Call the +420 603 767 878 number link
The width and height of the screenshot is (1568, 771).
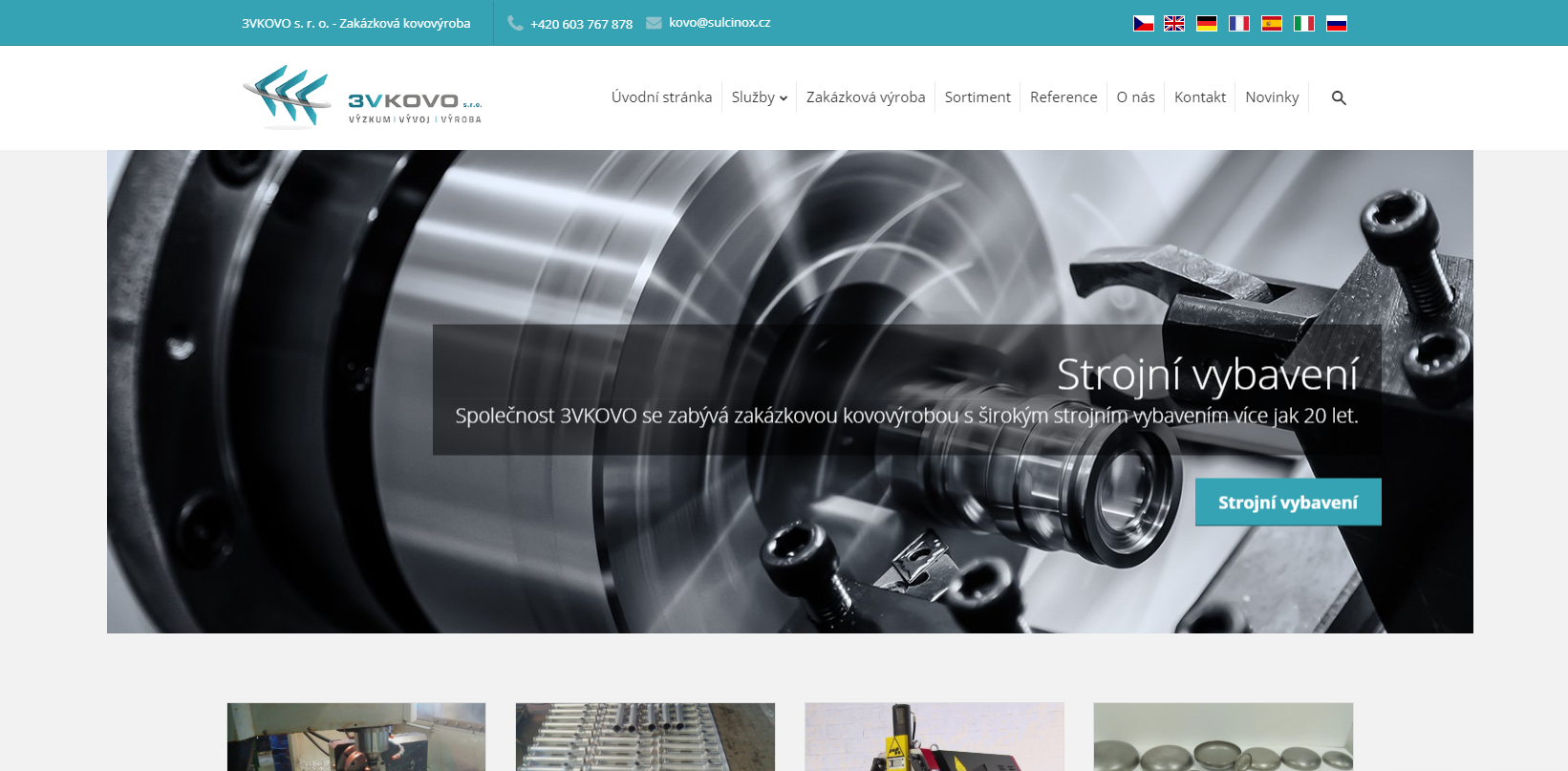coord(581,24)
